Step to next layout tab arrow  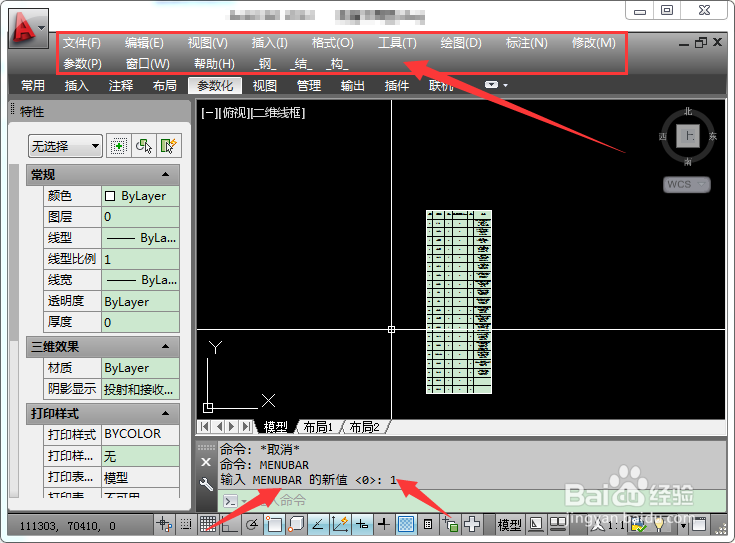pos(232,427)
